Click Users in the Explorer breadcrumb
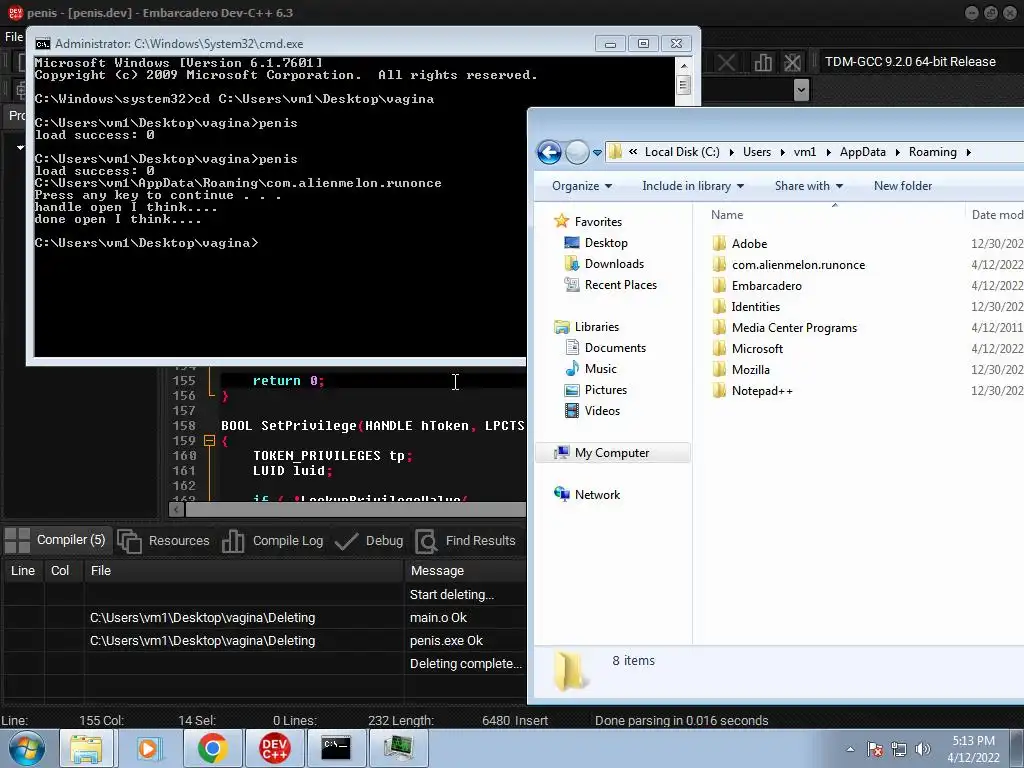This screenshot has width=1024, height=768. (756, 152)
